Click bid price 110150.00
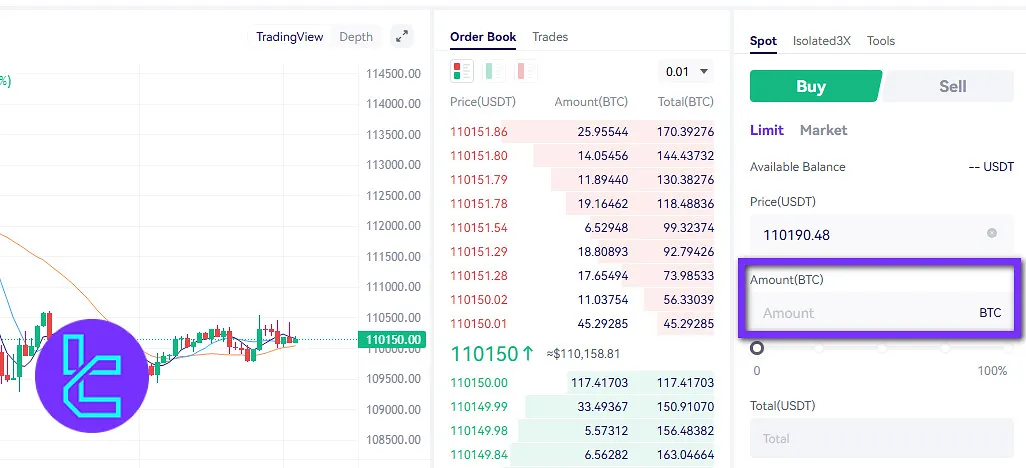The width and height of the screenshot is (1026, 468). (x=479, y=382)
